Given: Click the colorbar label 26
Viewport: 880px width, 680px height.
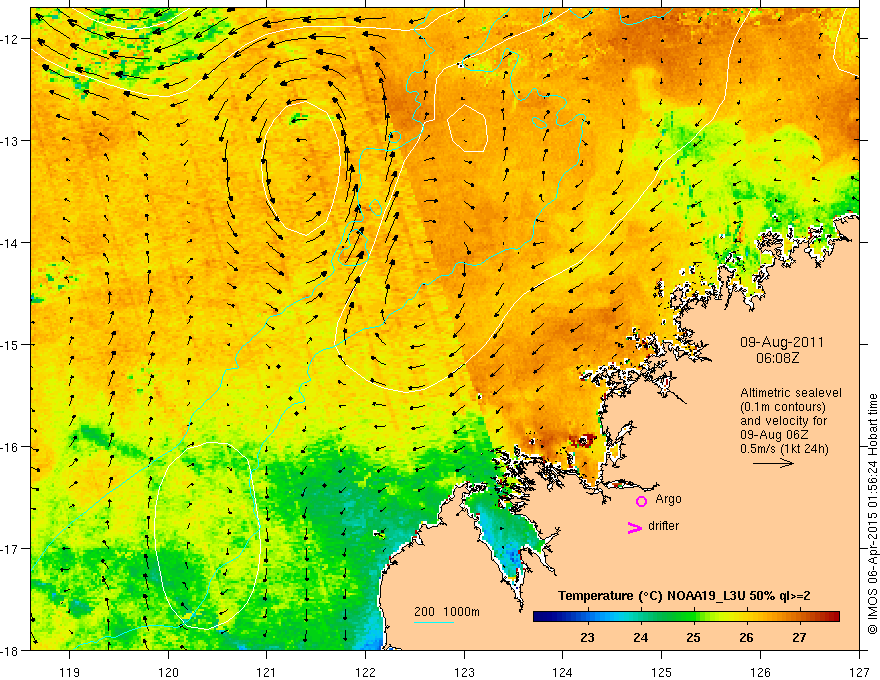Looking at the screenshot, I should 746,638.
